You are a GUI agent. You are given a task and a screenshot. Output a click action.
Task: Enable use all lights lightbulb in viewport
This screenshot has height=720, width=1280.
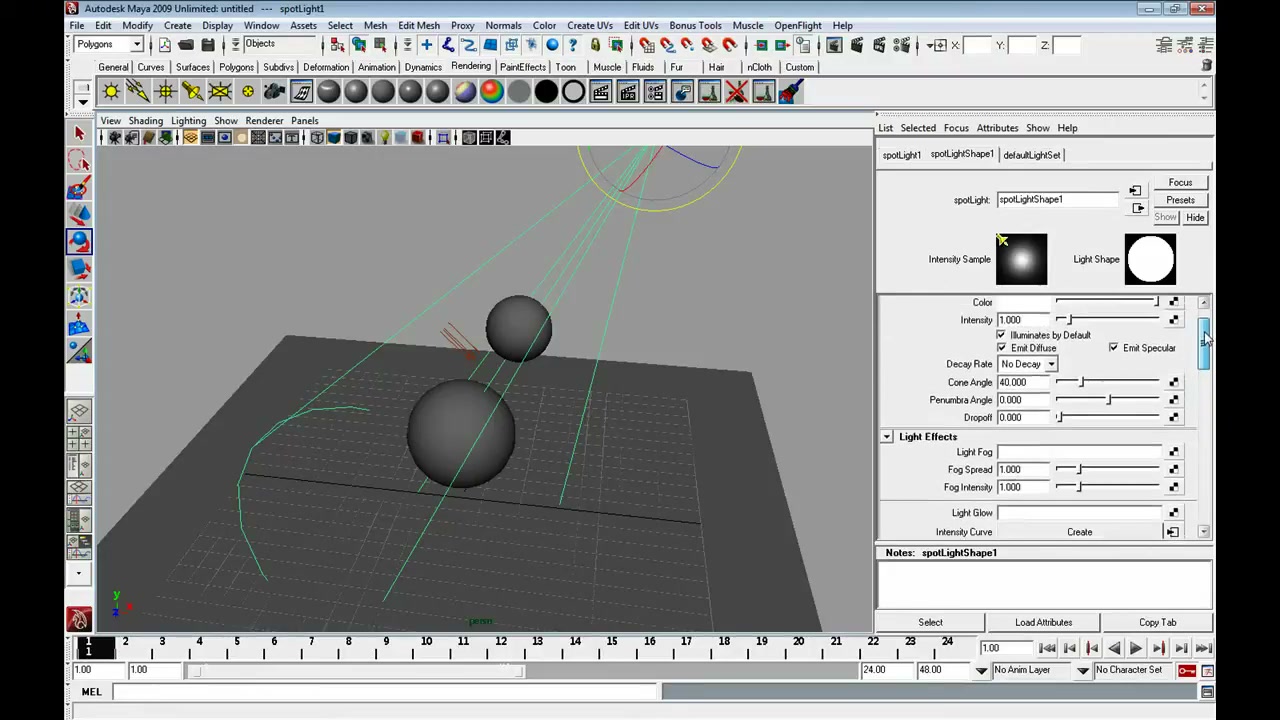click(x=384, y=138)
